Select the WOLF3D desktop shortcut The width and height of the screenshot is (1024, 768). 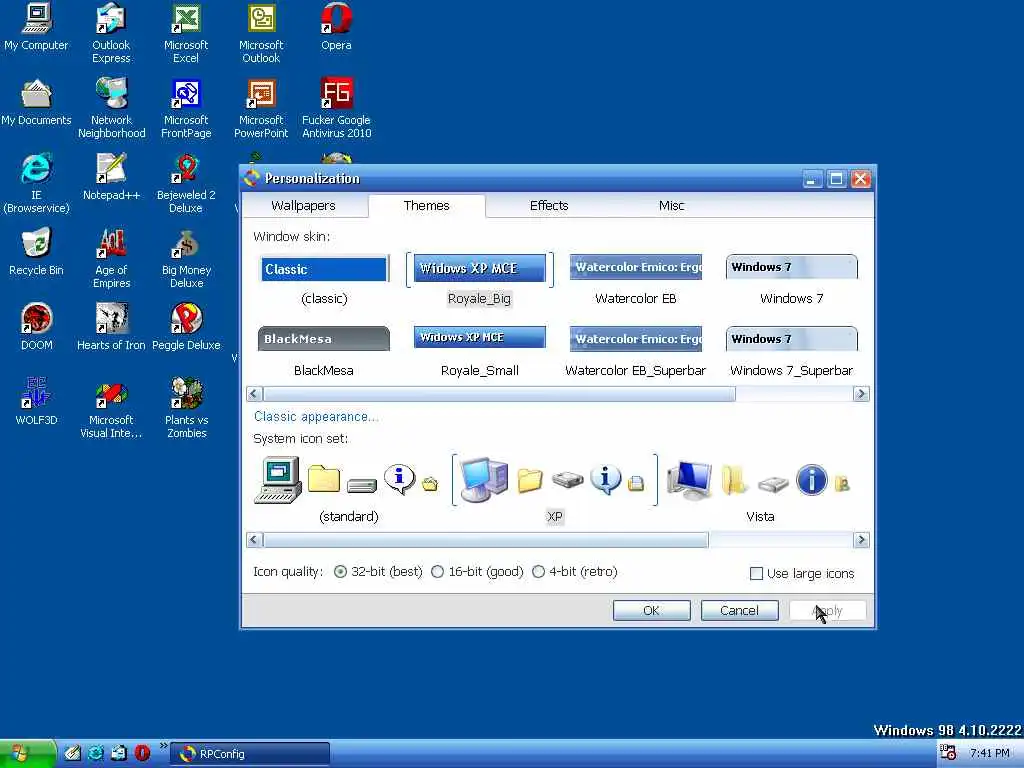click(x=36, y=402)
